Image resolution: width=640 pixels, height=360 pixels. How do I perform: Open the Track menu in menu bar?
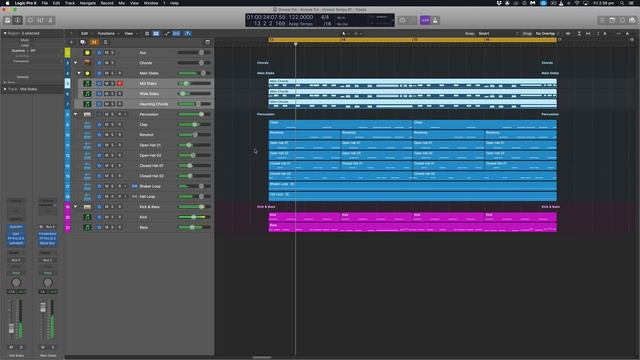[x=70, y=3]
